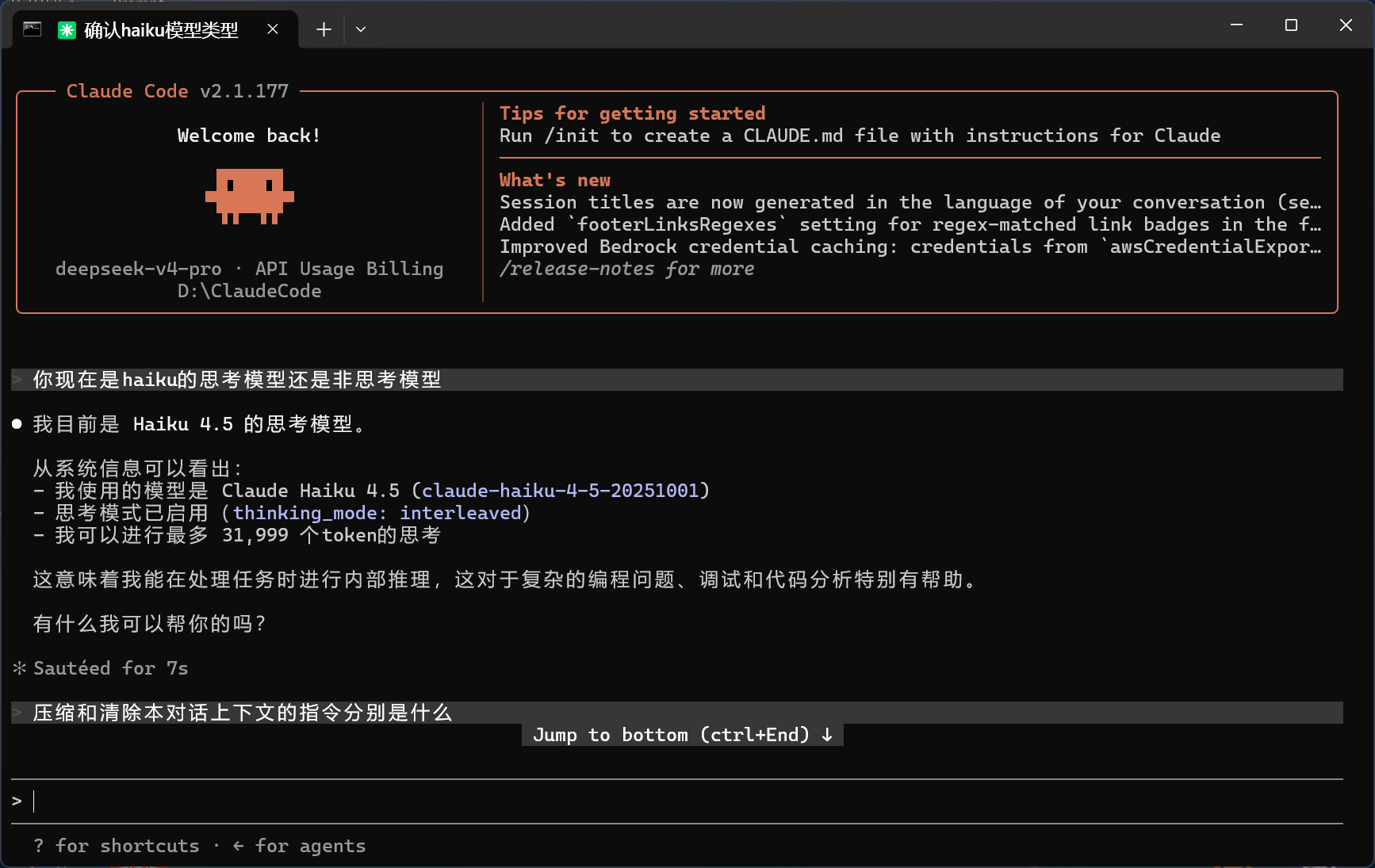Screen dimensions: 1375x868
Task: Click the "Tips for getting started" heading
Action: [x=633, y=113]
